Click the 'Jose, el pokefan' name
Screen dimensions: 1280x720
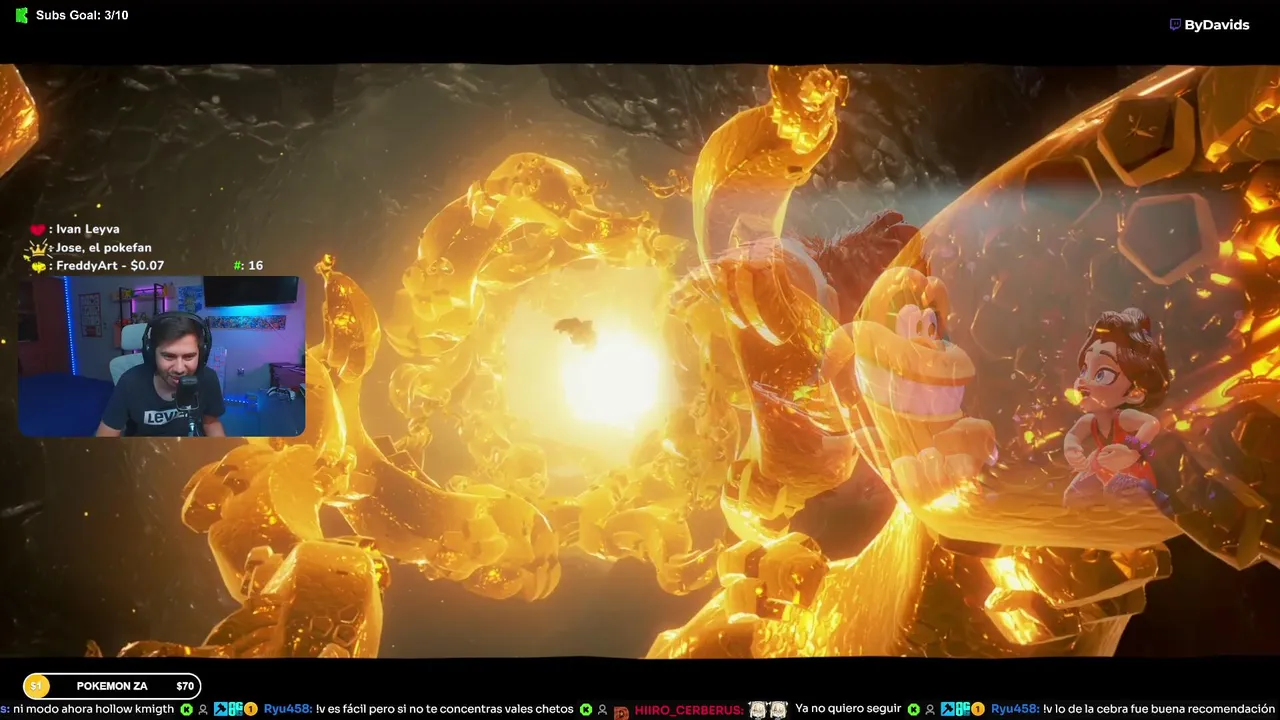click(x=104, y=247)
